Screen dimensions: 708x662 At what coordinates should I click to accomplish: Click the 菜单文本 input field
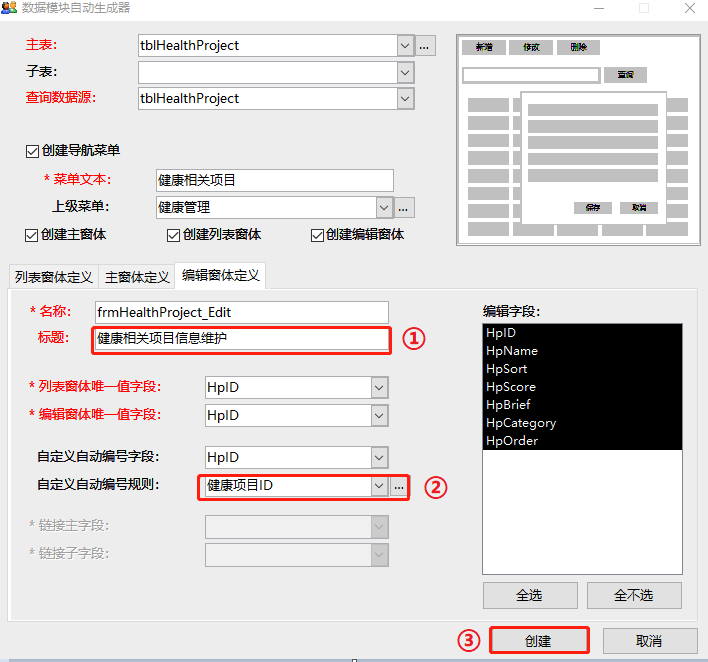[275, 180]
